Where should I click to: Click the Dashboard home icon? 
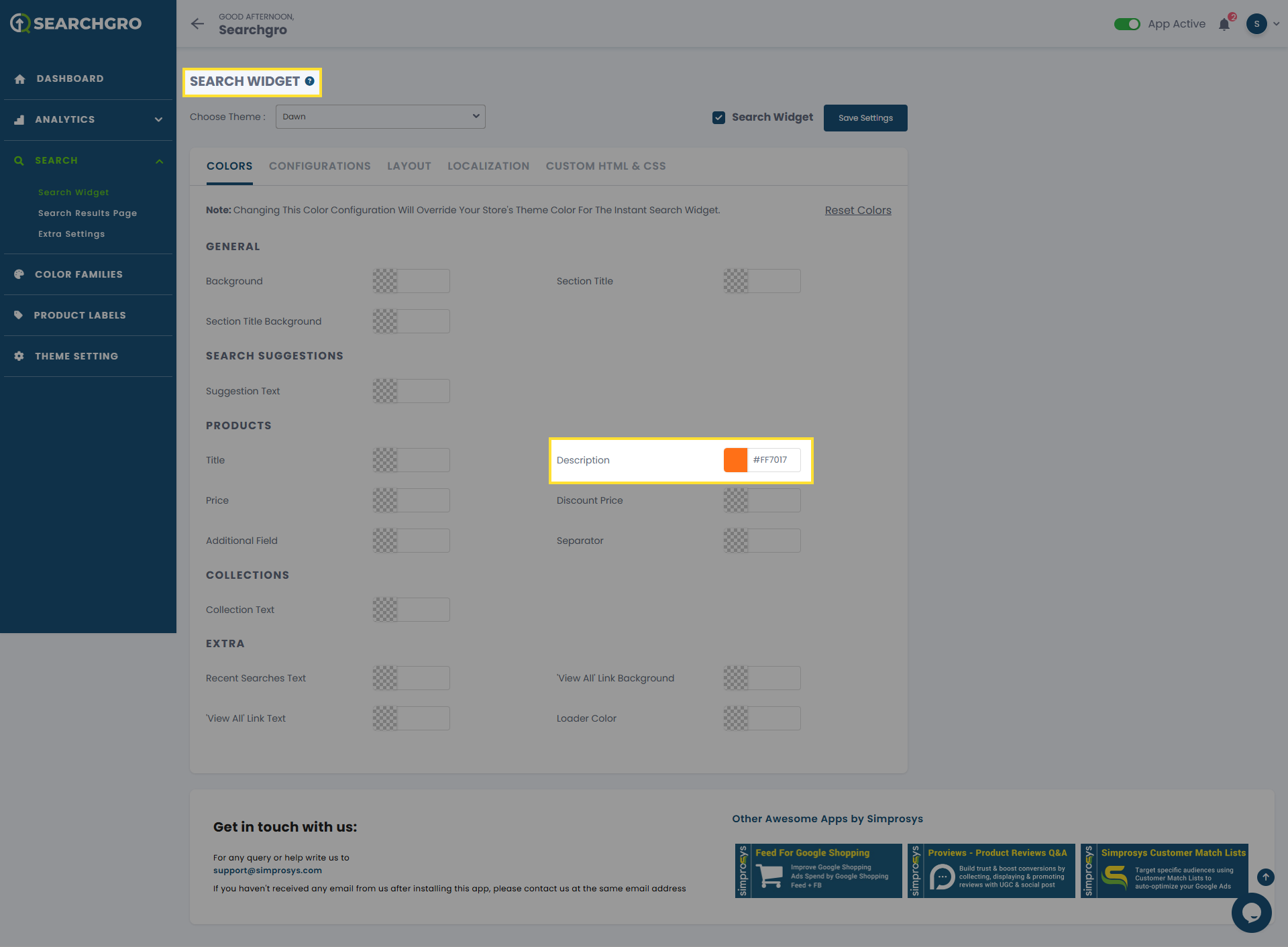(x=20, y=79)
